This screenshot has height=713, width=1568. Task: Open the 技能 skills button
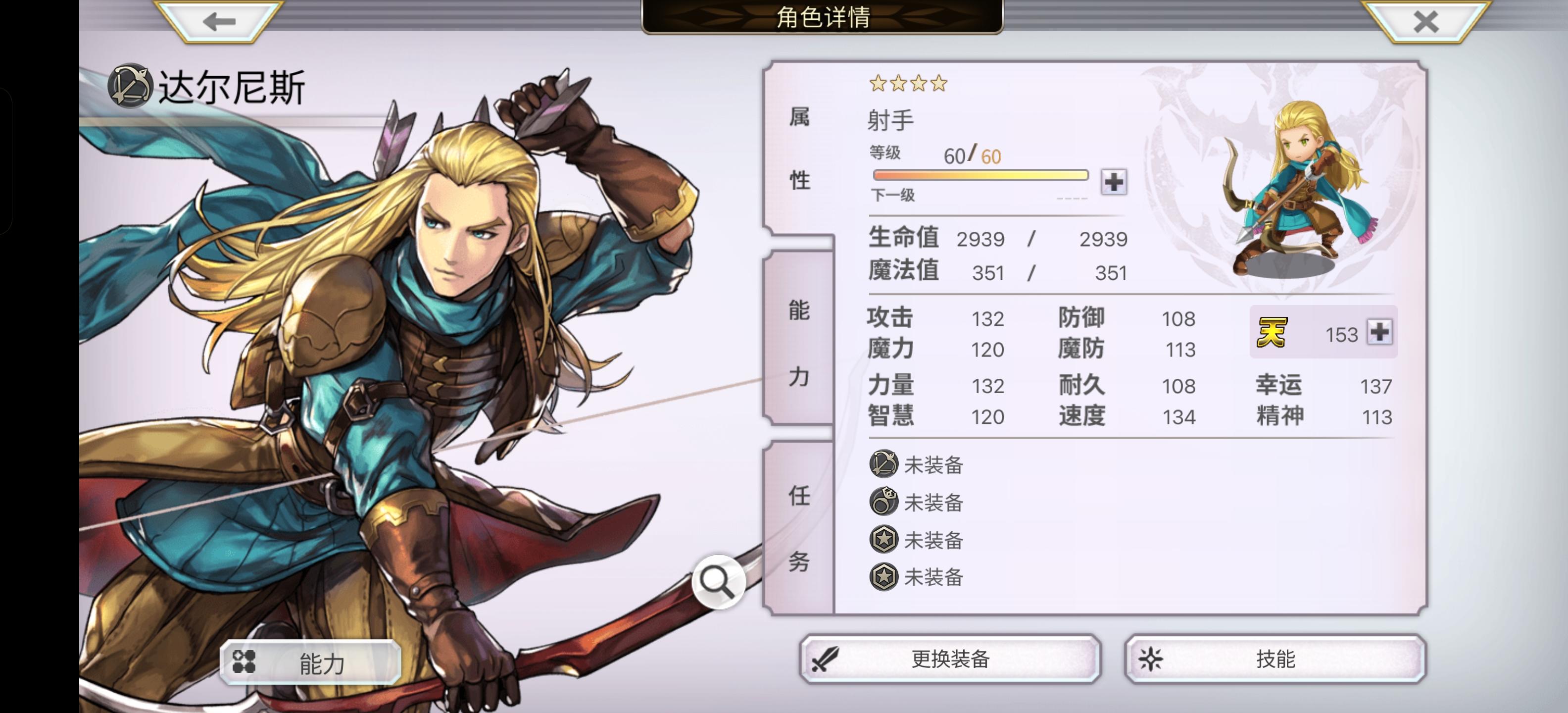click(1275, 659)
